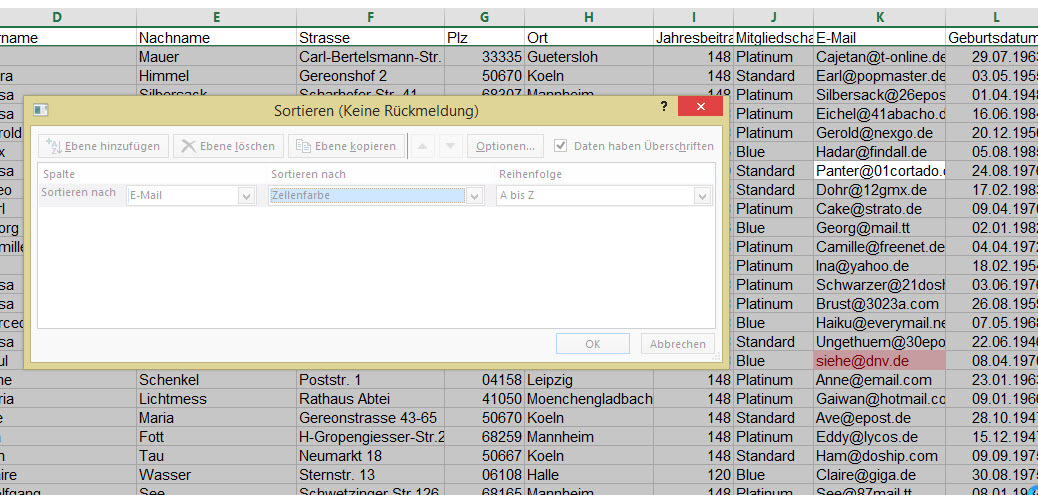Click the Strasse header cell
This screenshot has width=1038, height=495.
click(370, 38)
